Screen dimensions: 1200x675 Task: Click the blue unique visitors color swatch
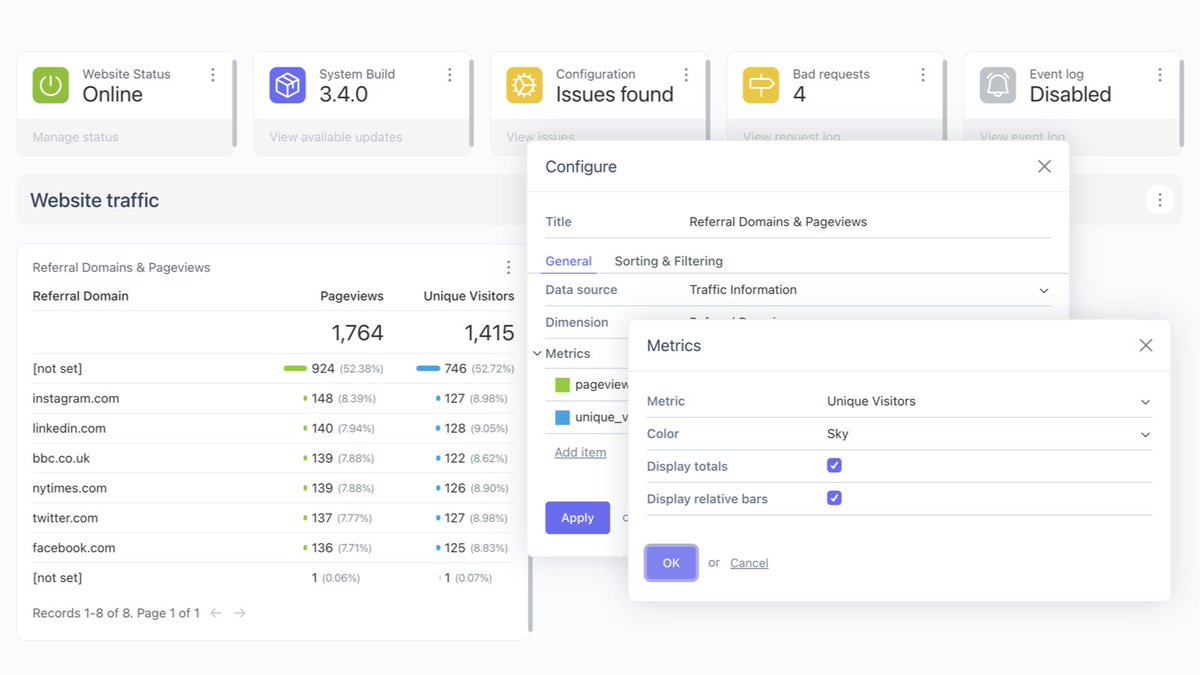562,417
